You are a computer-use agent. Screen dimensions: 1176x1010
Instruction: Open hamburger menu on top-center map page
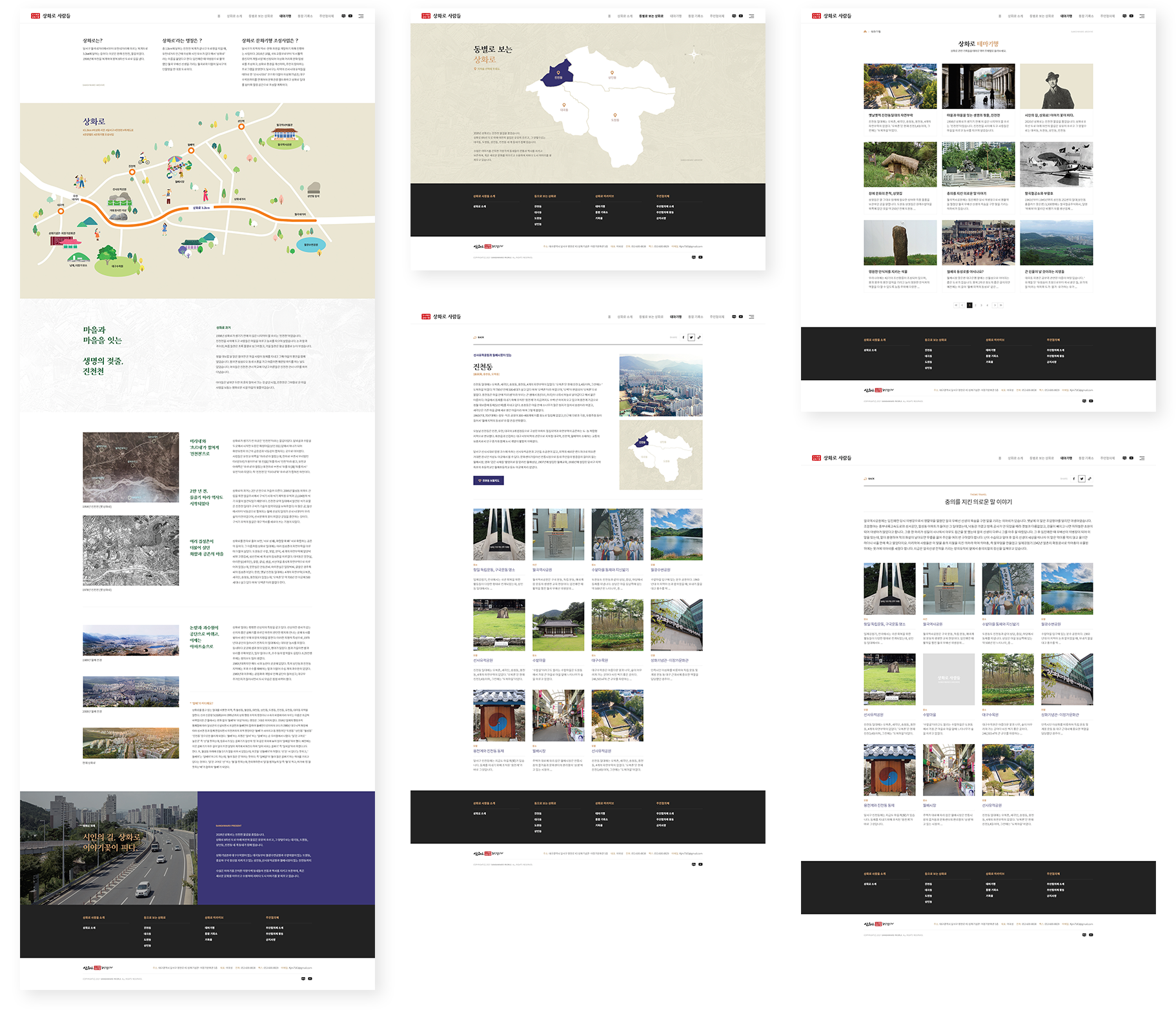click(x=751, y=16)
